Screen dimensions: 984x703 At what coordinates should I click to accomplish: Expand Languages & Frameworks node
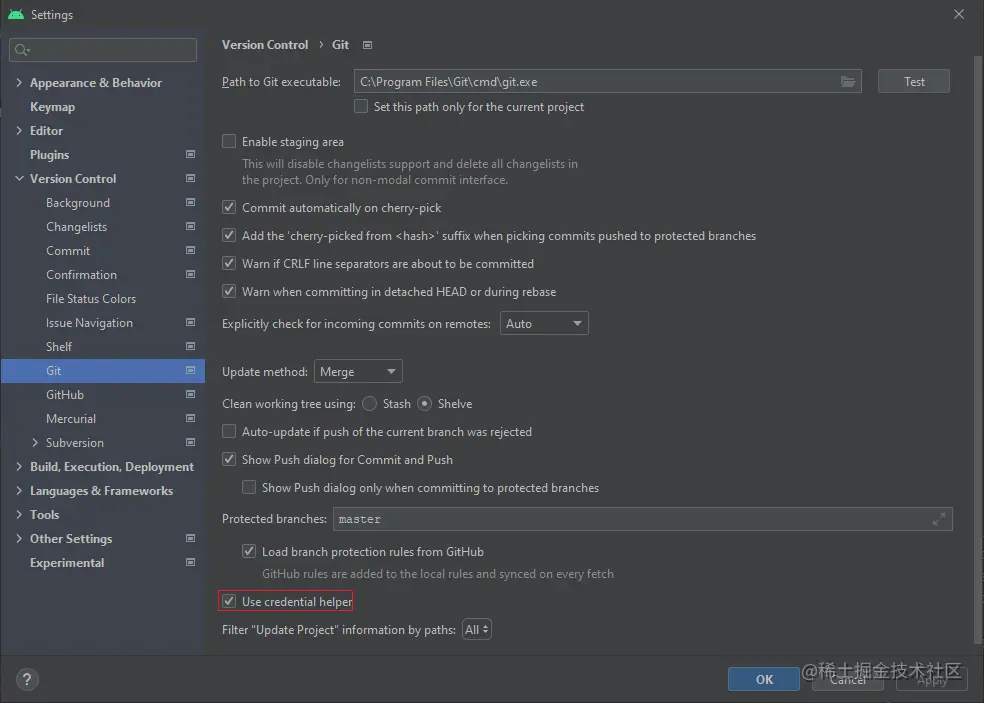click(19, 490)
